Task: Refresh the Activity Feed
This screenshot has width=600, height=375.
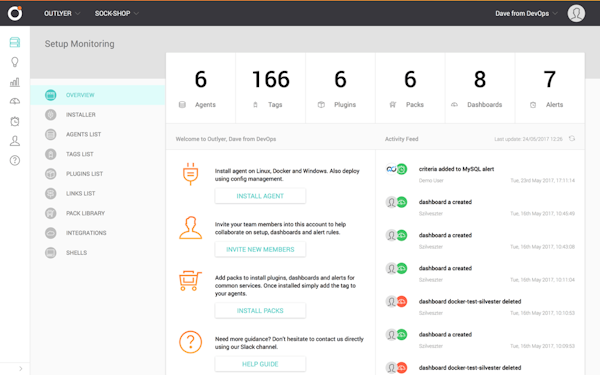Action: tap(572, 139)
